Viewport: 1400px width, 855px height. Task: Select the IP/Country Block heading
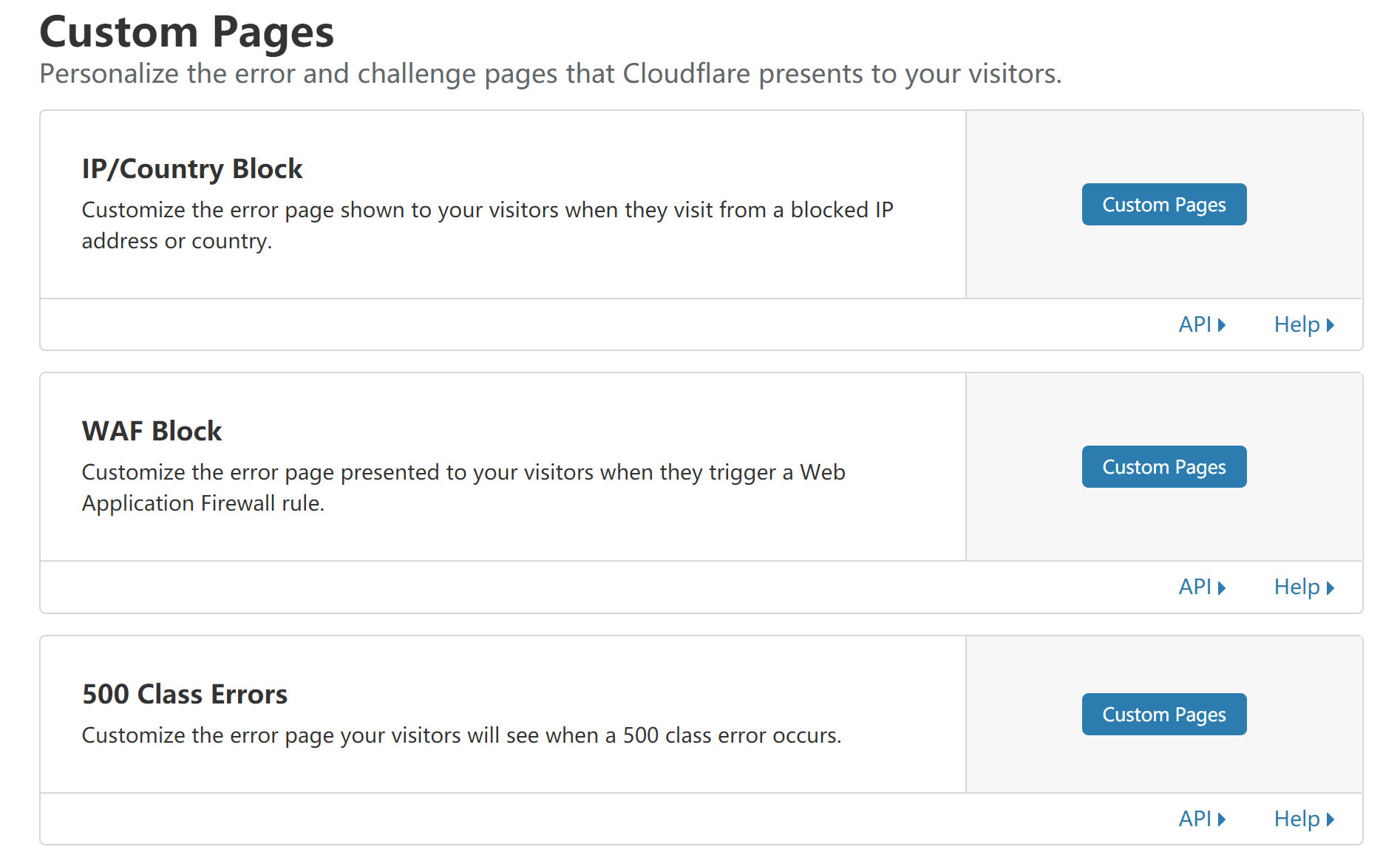pos(192,169)
